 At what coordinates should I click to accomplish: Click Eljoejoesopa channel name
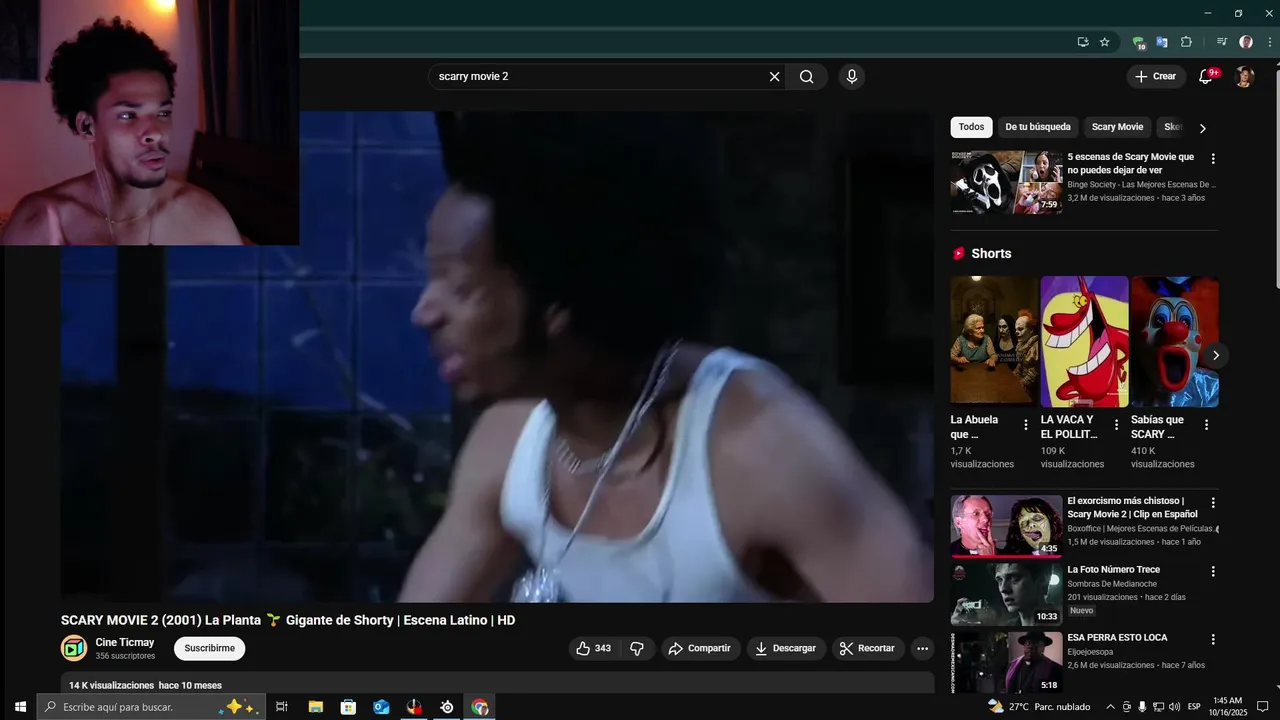[x=1097, y=652]
